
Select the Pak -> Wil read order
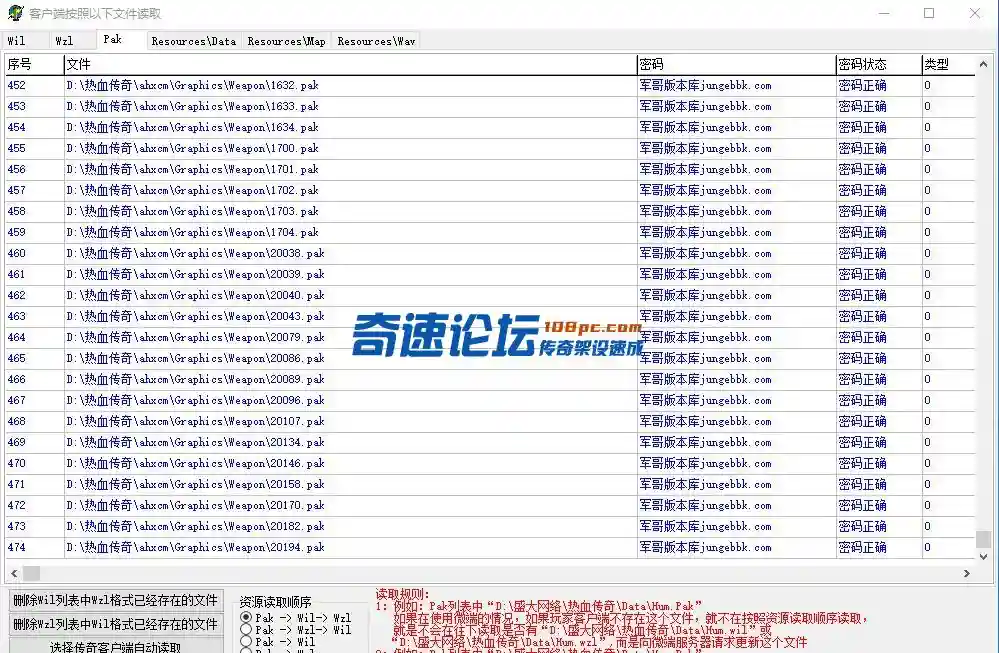278,642
